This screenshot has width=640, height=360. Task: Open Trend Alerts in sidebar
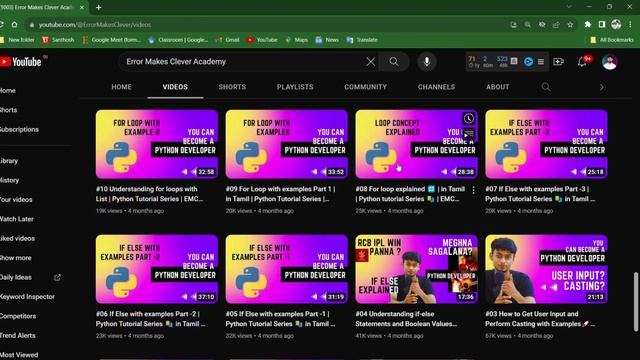pos(18,336)
